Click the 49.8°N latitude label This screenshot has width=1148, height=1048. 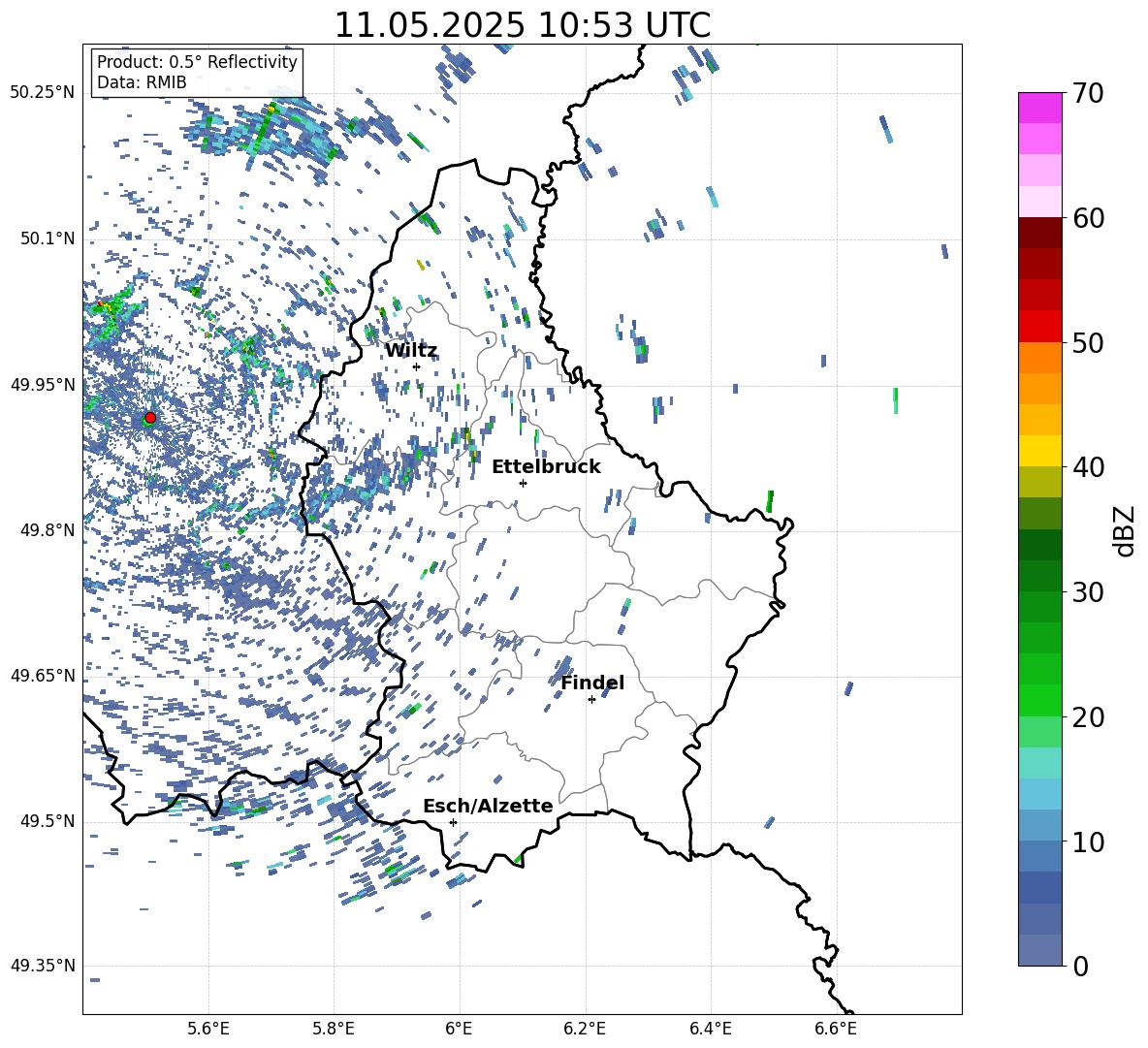click(x=48, y=530)
